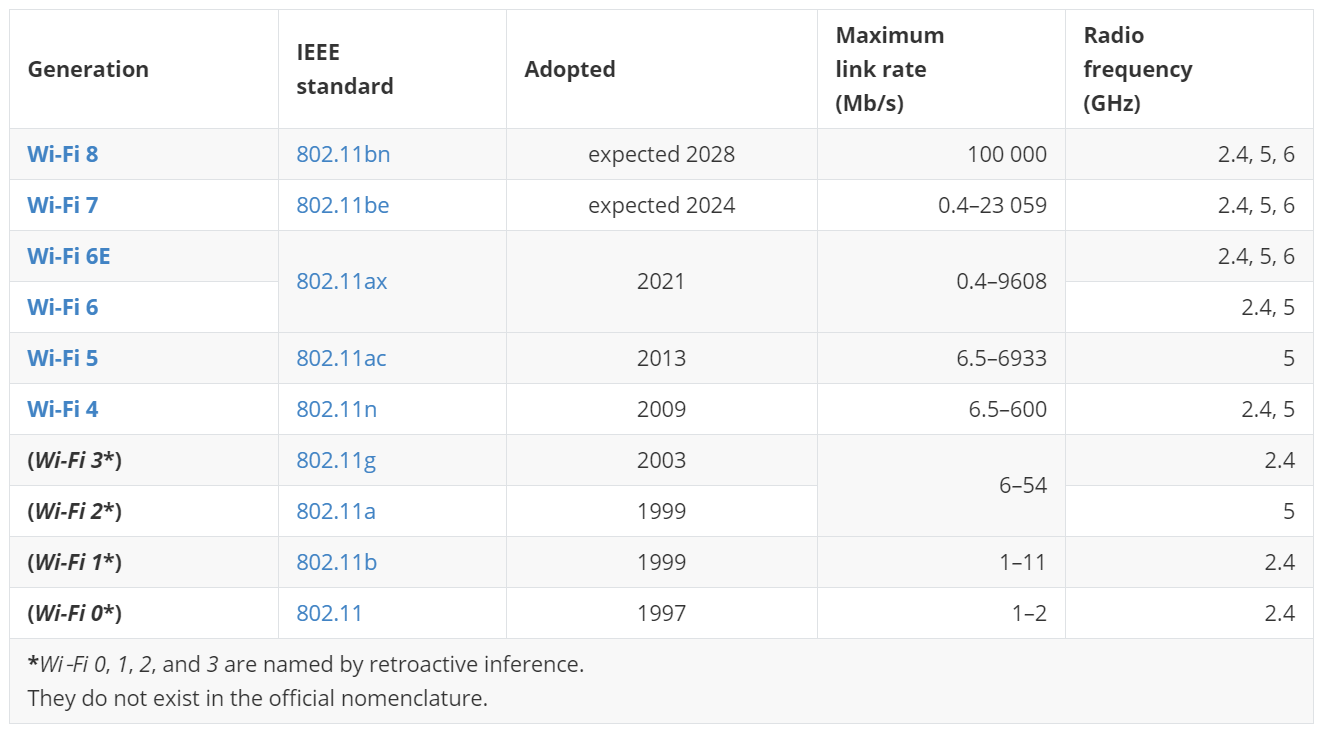Click the 802.11be standard link

click(x=343, y=206)
